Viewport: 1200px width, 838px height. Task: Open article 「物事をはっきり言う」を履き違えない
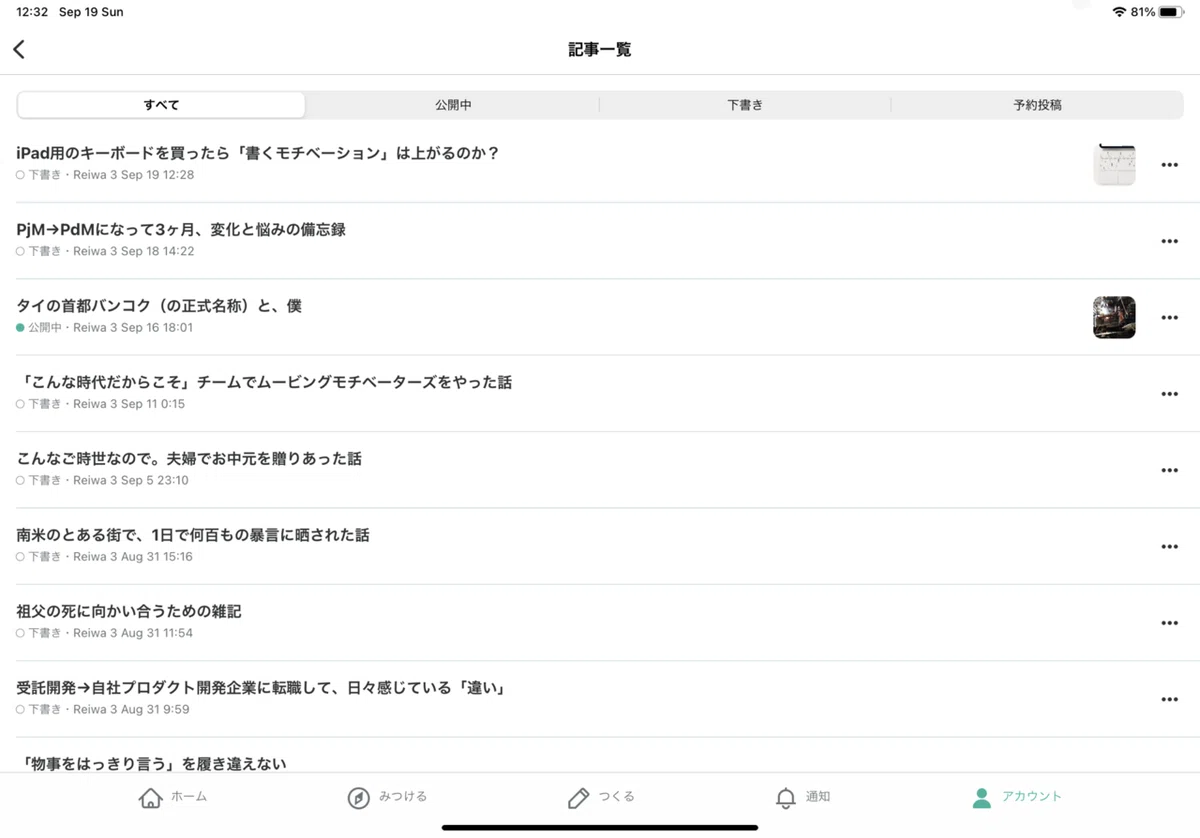152,763
